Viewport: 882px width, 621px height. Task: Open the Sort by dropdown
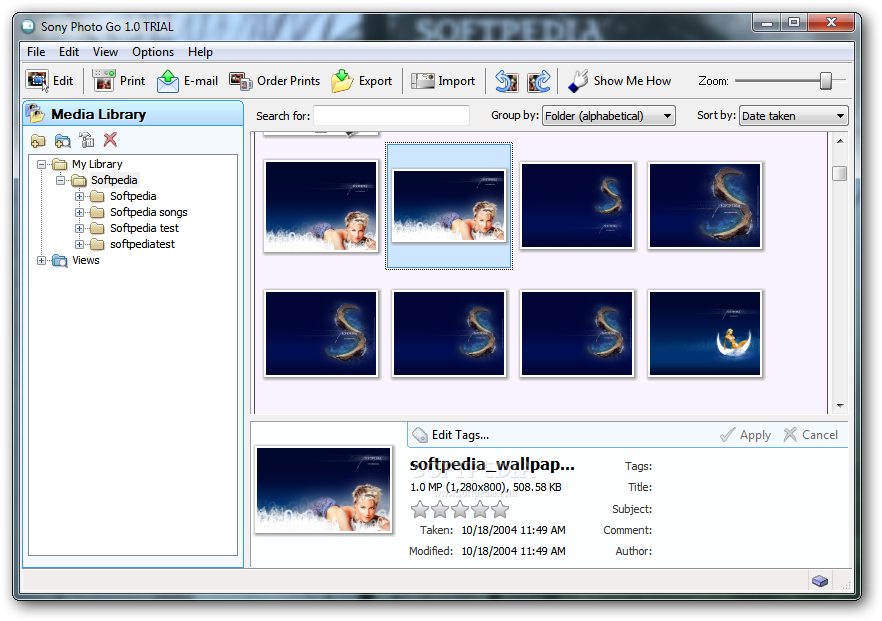point(793,116)
